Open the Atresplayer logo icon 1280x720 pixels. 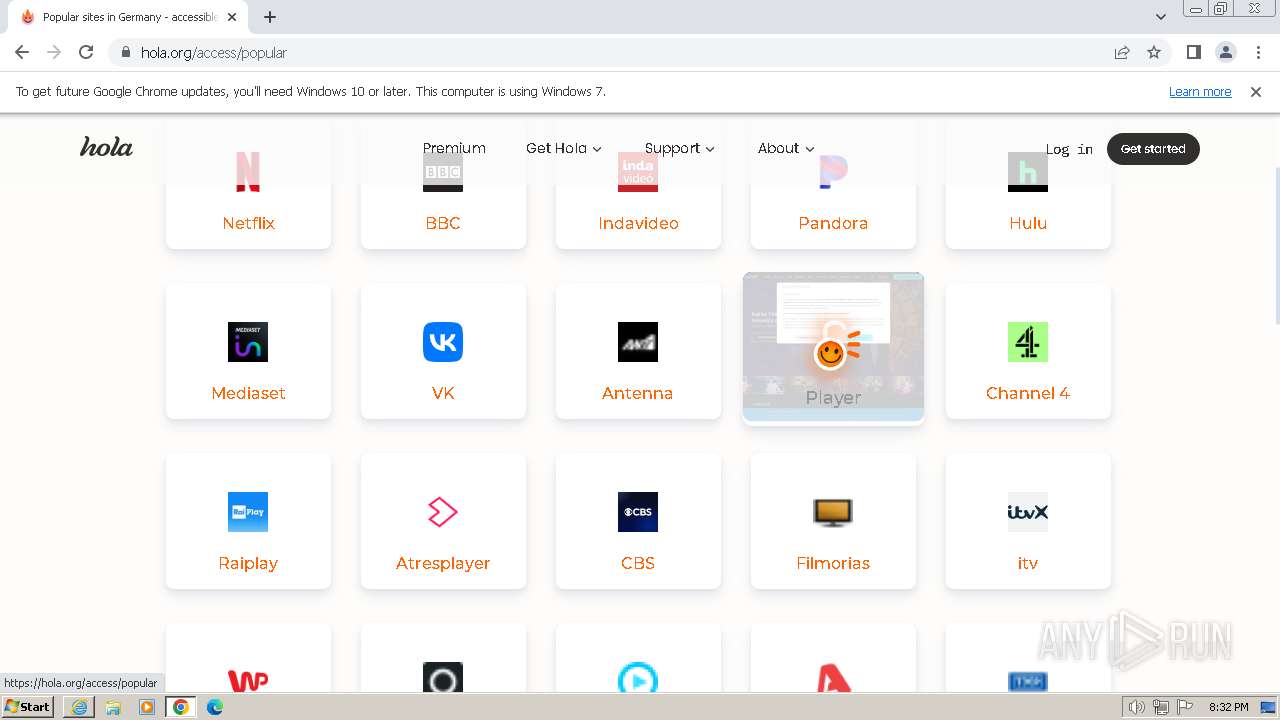(443, 512)
